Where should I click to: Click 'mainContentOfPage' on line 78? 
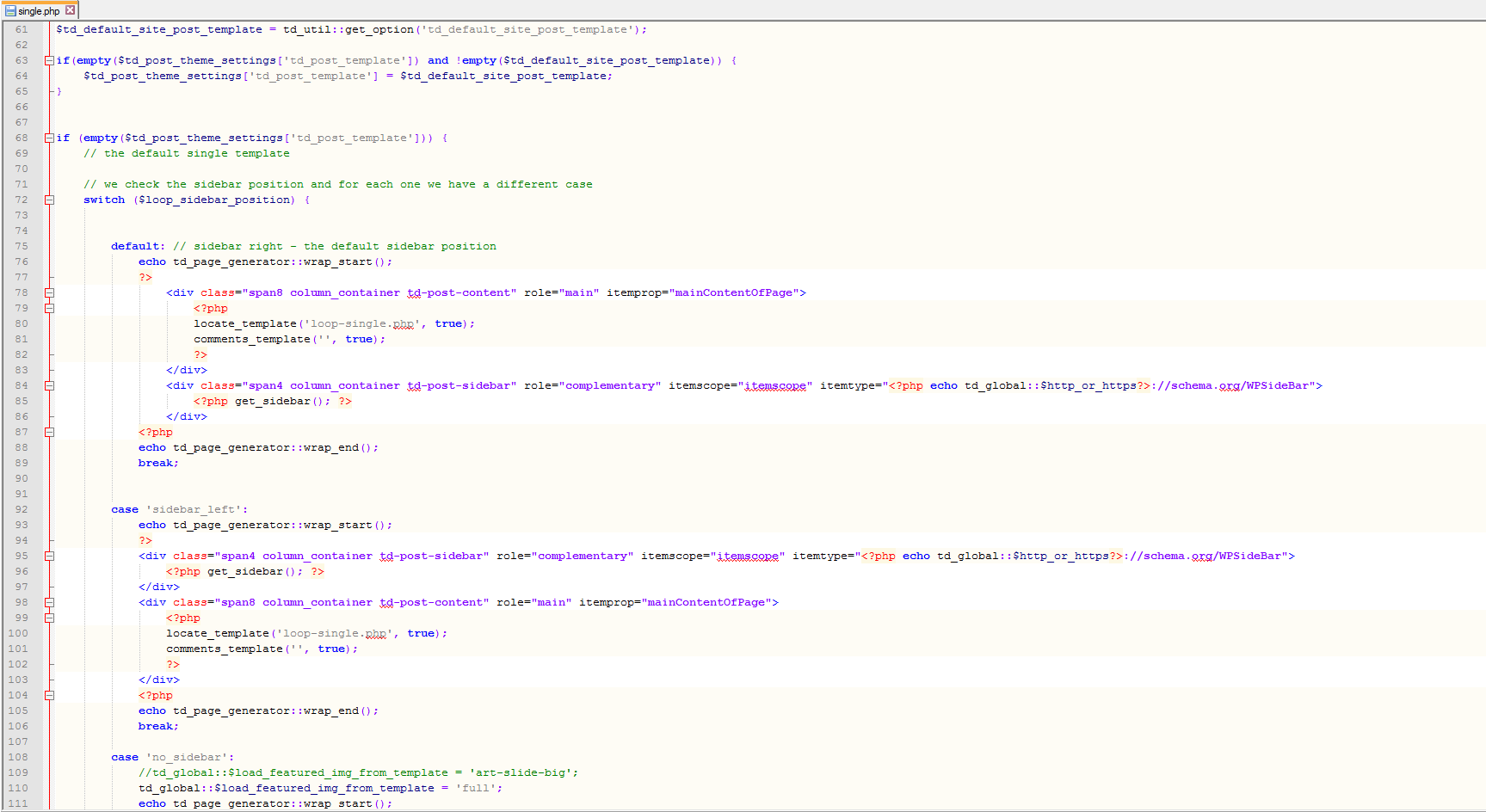(734, 292)
